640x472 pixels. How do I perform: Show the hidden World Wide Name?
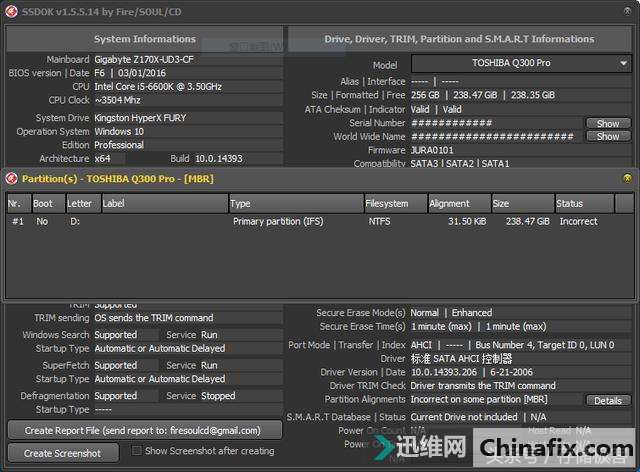coord(608,136)
